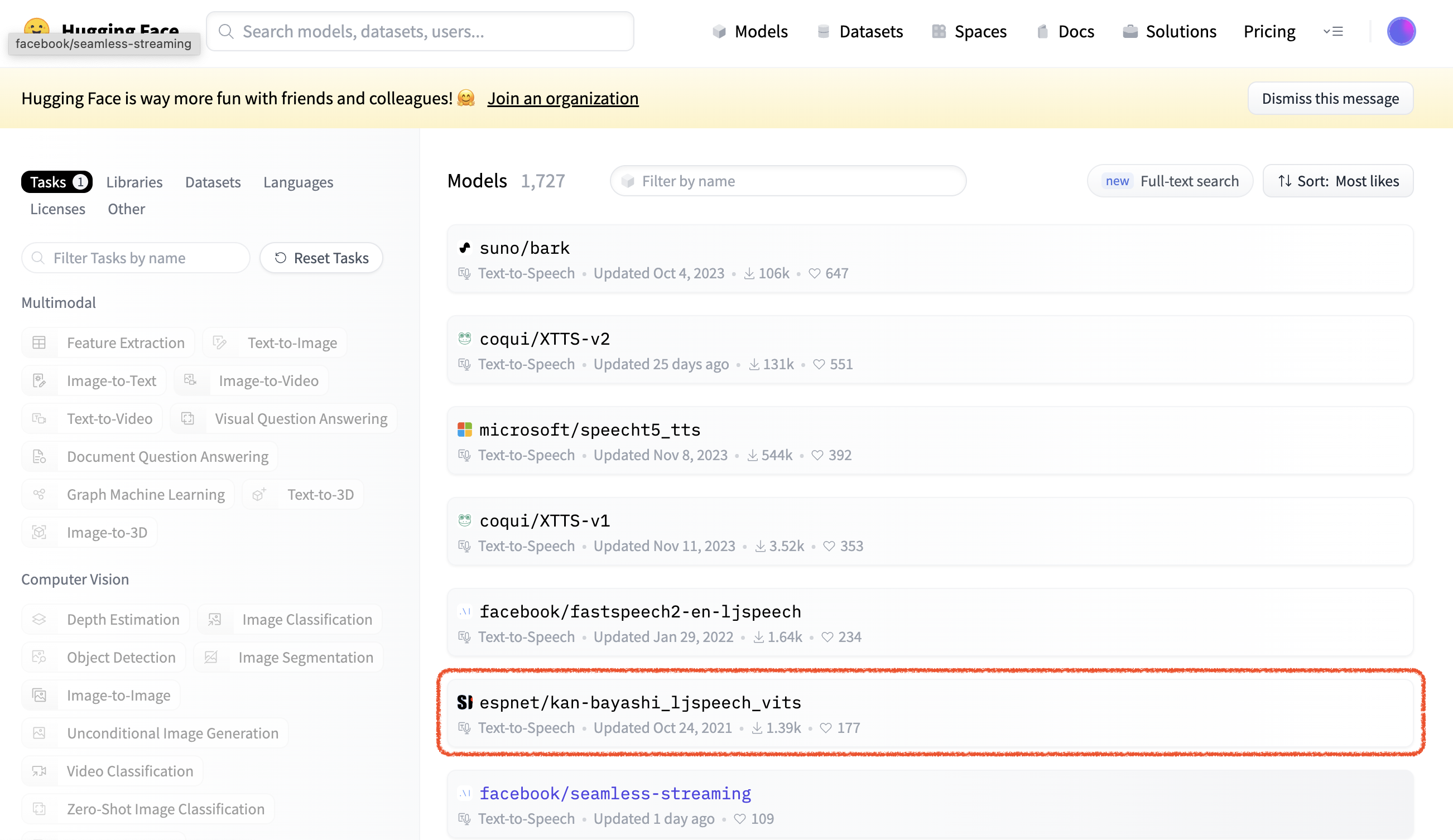1453x840 pixels.
Task: Open the facebook/seamless-streaming model card
Action: (x=930, y=805)
